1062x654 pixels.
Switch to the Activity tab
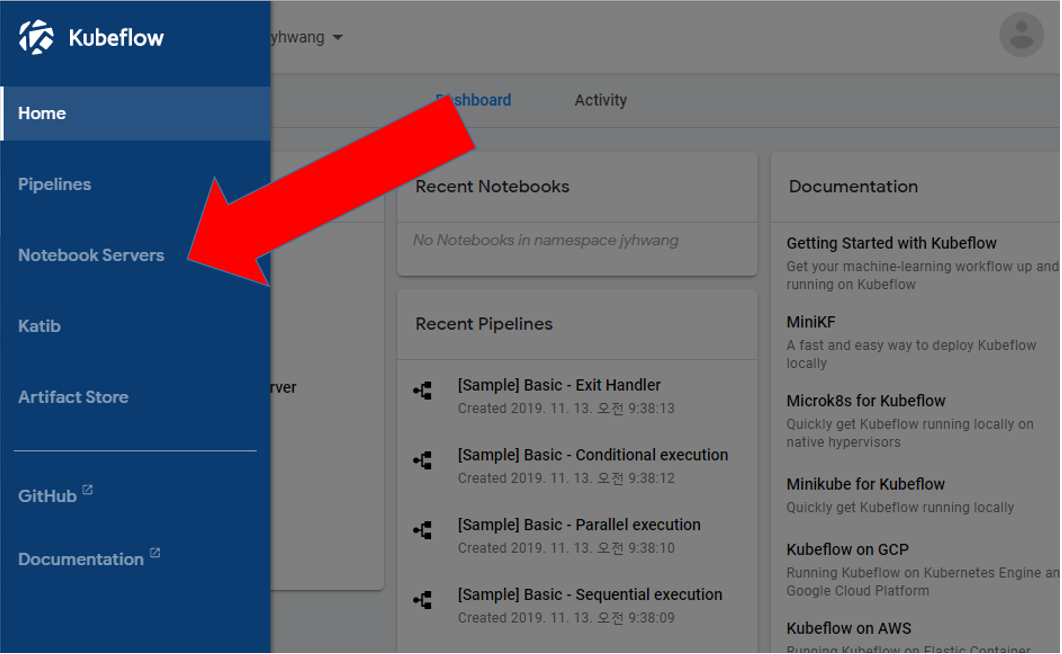tap(601, 100)
